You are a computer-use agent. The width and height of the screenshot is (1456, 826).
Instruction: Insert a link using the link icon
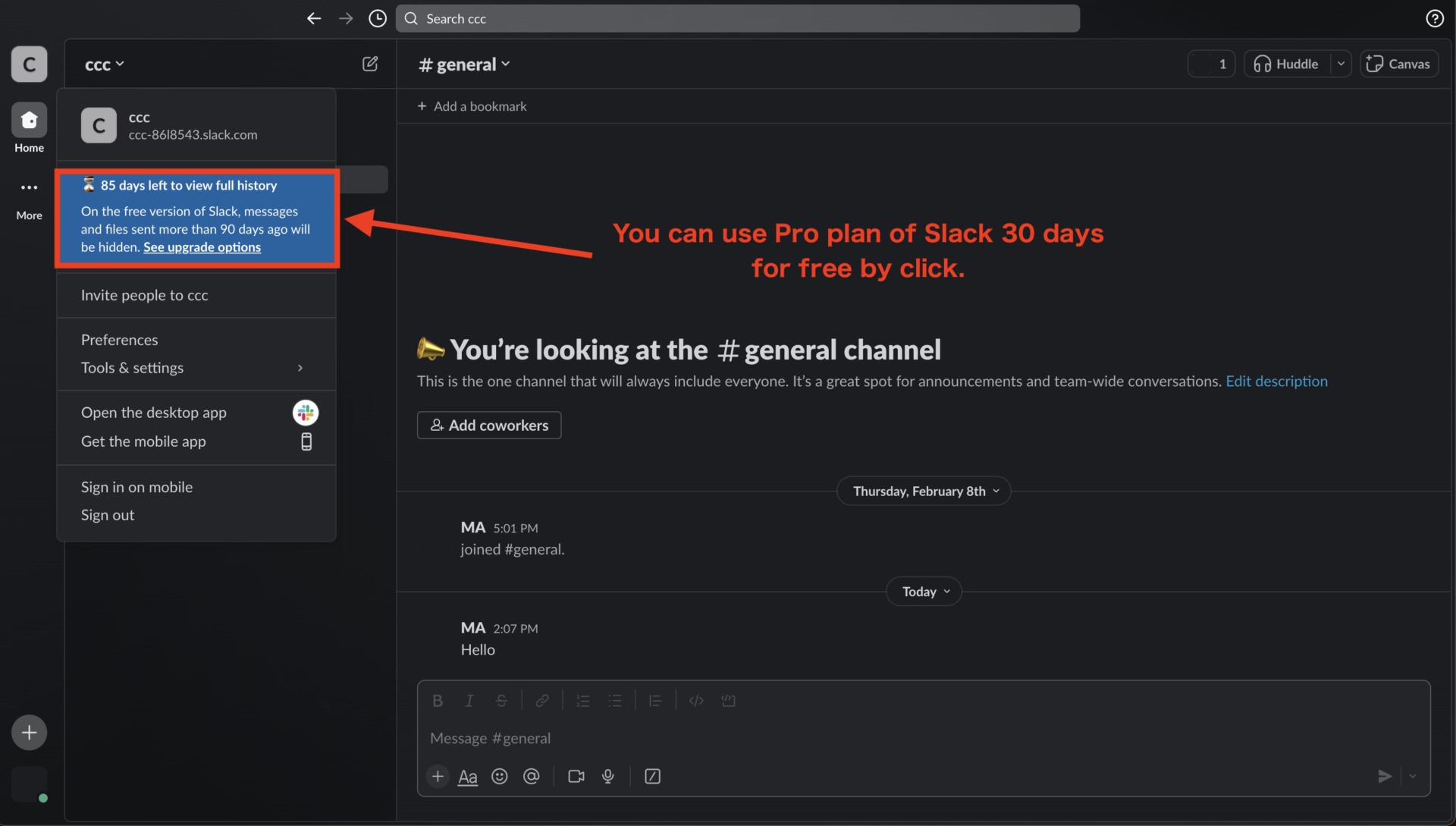coord(542,700)
